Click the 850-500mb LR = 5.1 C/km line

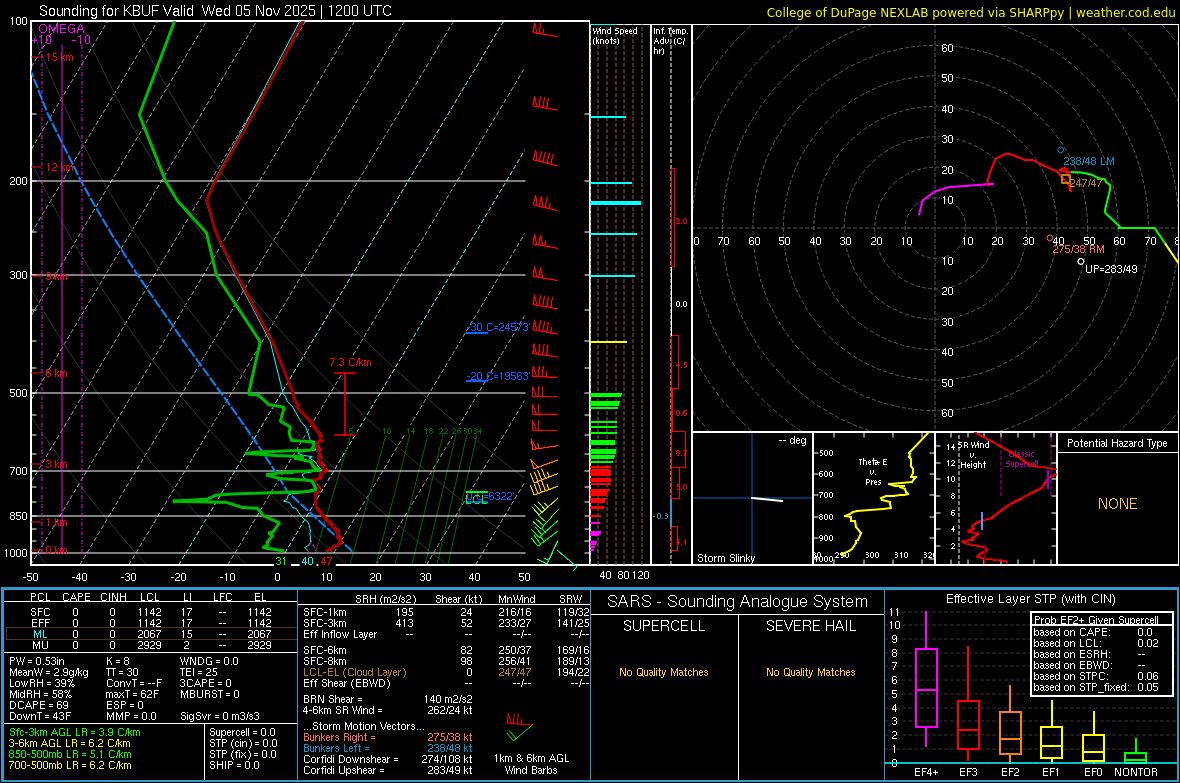click(70, 754)
